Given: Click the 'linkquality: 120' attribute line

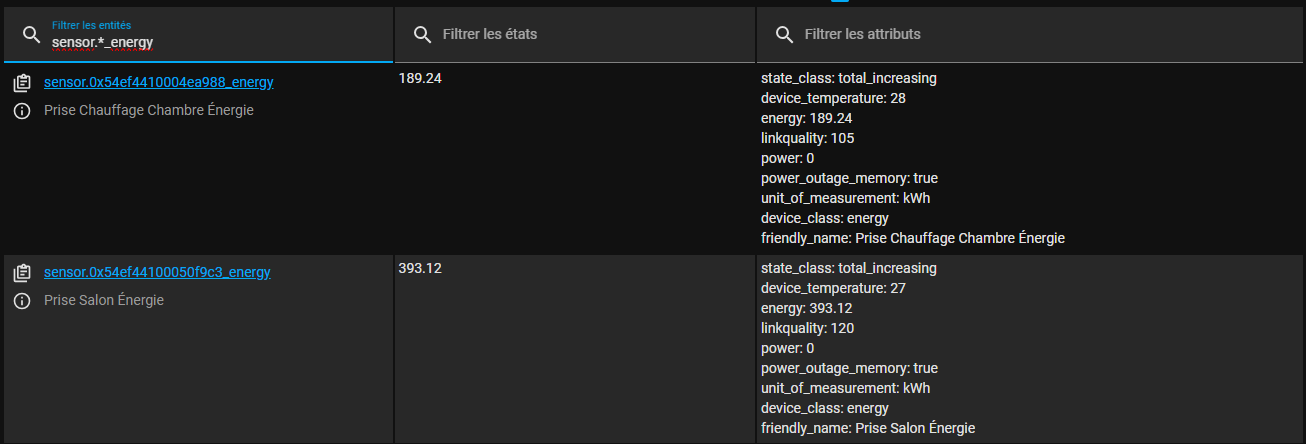Looking at the screenshot, I should click(807, 328).
